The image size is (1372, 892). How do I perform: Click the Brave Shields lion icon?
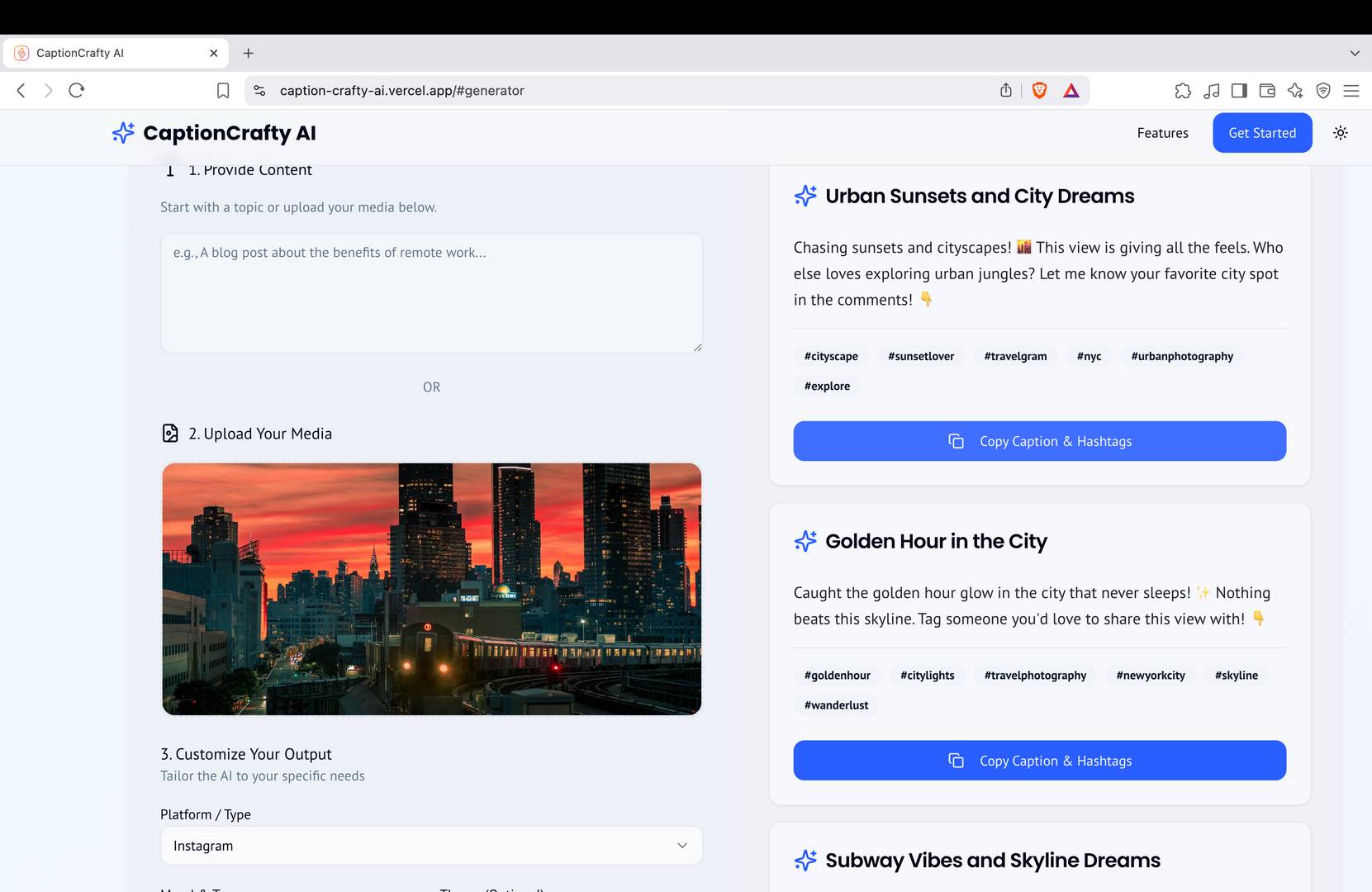pyautogui.click(x=1039, y=91)
